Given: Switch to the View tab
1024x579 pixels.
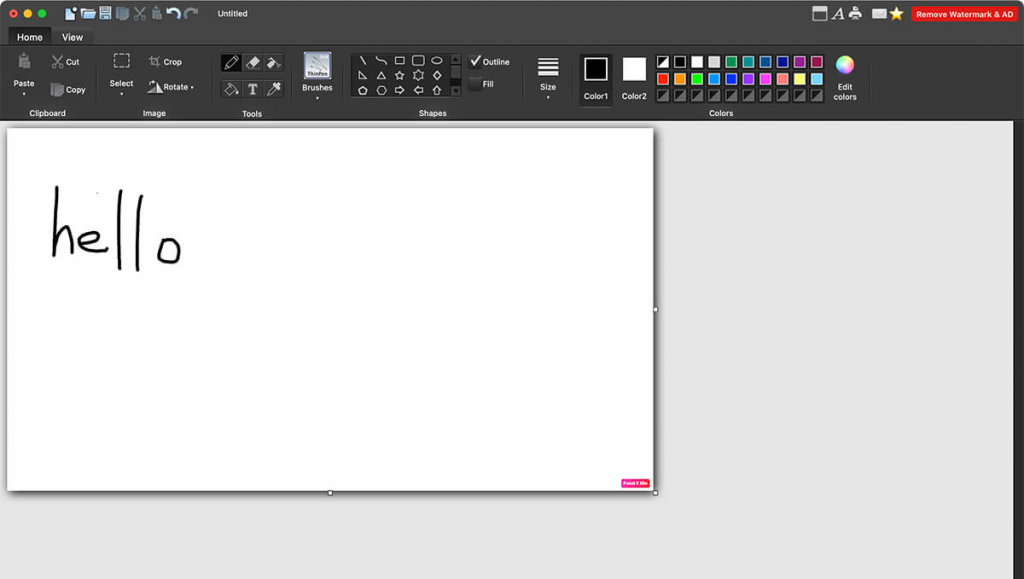Looking at the screenshot, I should 72,37.
